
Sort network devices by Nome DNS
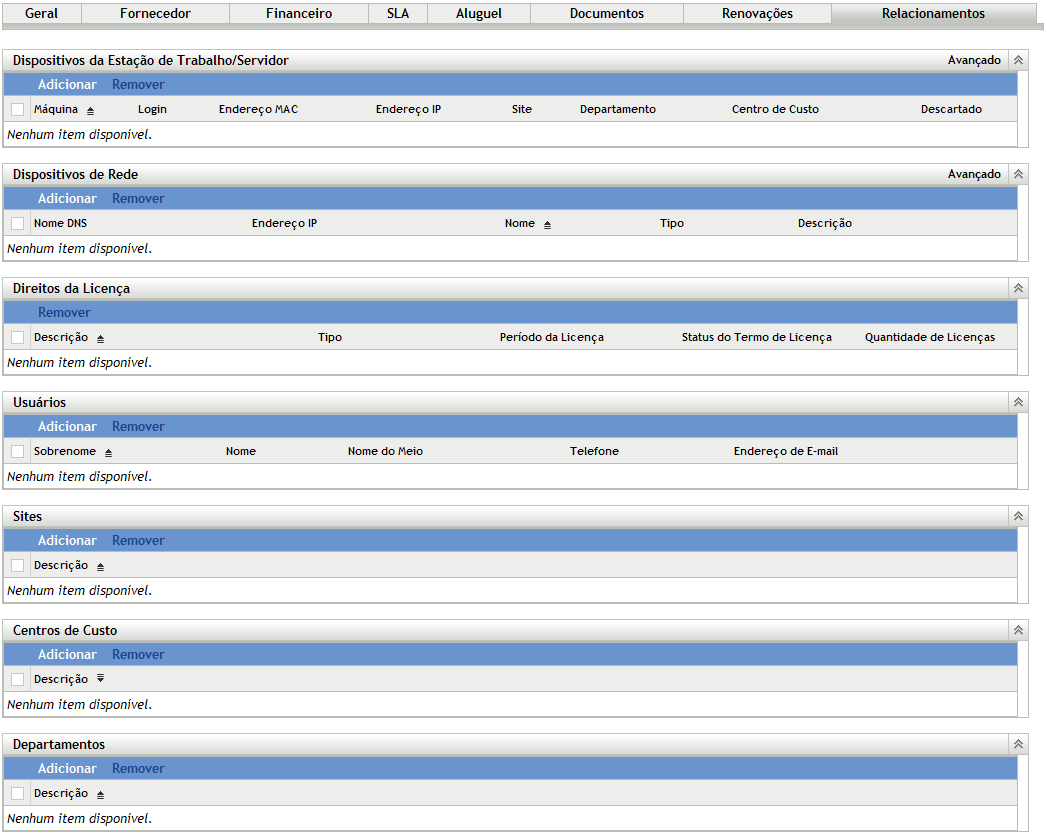click(60, 224)
